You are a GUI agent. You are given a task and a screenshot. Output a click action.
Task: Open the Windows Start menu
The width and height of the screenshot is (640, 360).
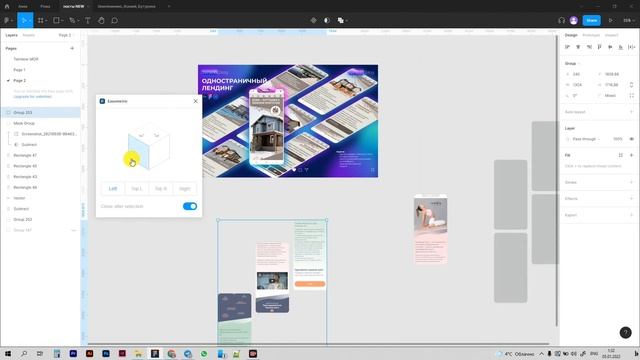(x=8, y=353)
